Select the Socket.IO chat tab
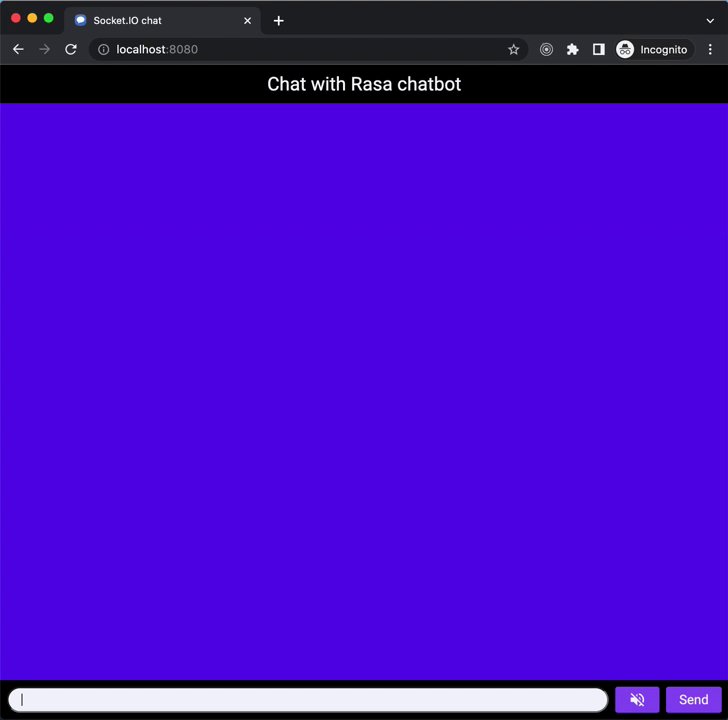Viewport: 728px width, 720px height. point(162,20)
